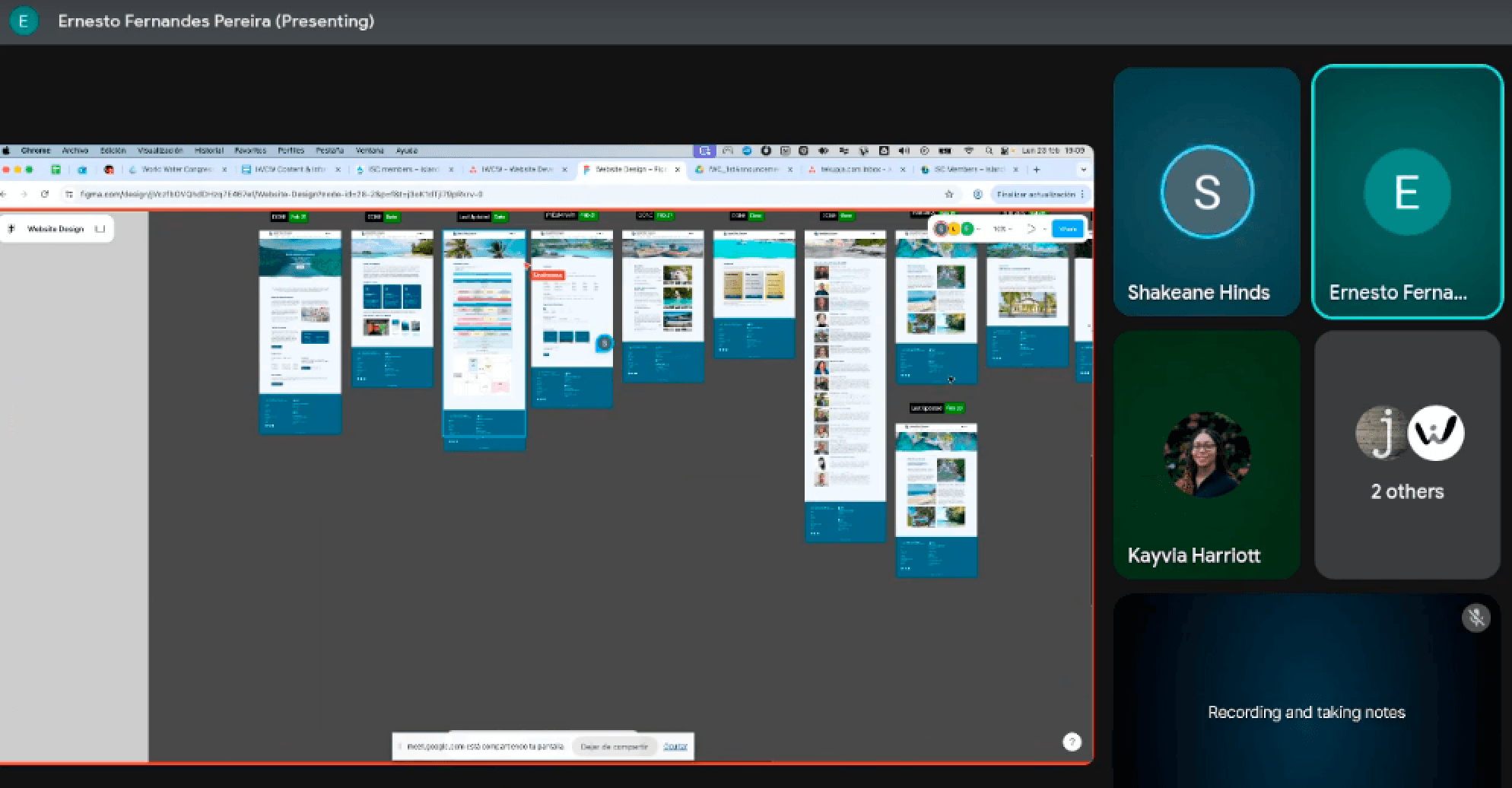This screenshot has height=788, width=1512.
Task: Select the tall frame with the portrait photos list
Action: click(x=846, y=386)
